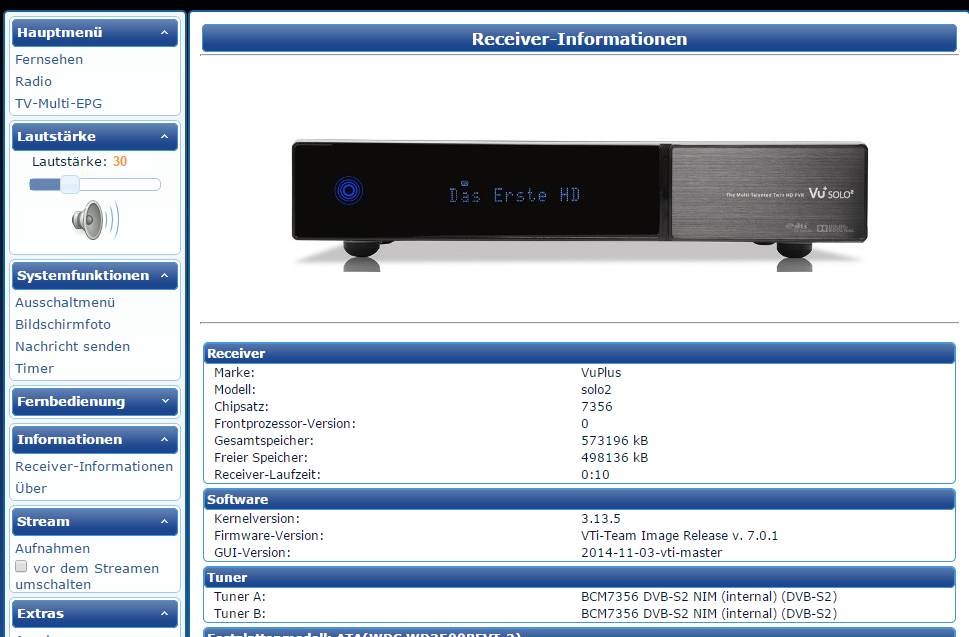The image size is (969, 637).
Task: Select GUI version 2014-11-03-vti-master
Action: [651, 552]
